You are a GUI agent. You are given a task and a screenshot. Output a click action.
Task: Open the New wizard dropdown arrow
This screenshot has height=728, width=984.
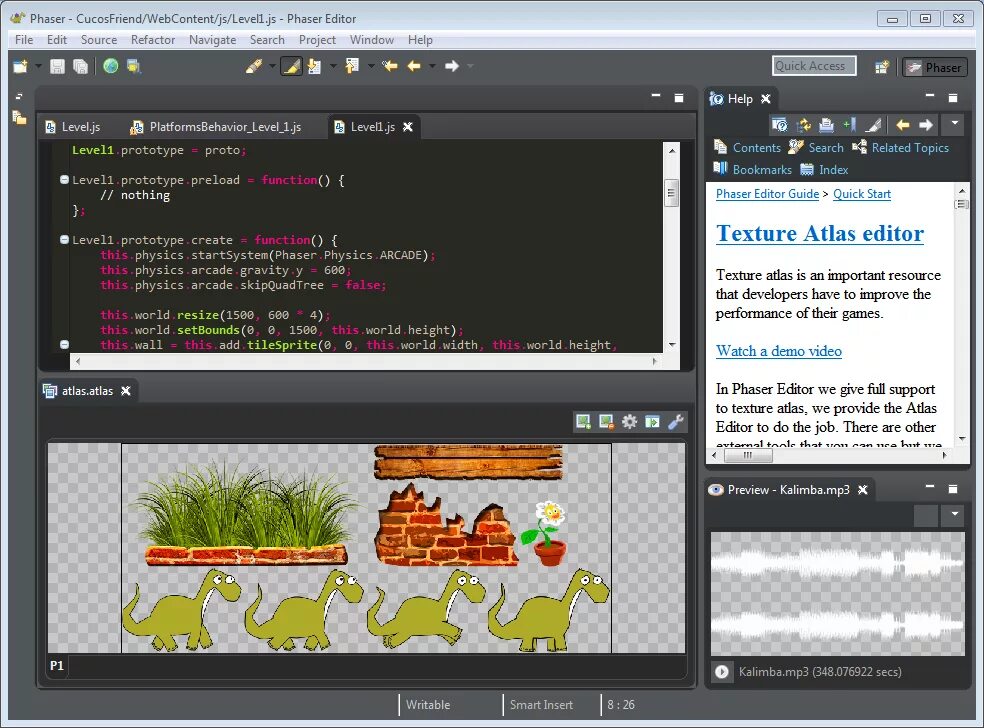tap(38, 66)
